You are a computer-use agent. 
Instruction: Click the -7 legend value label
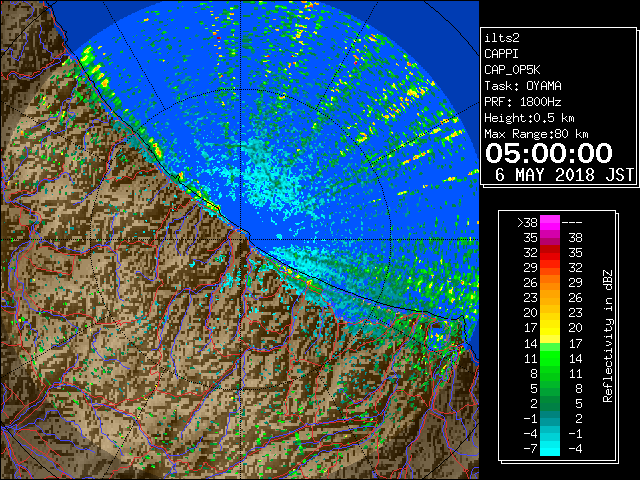click(x=530, y=448)
